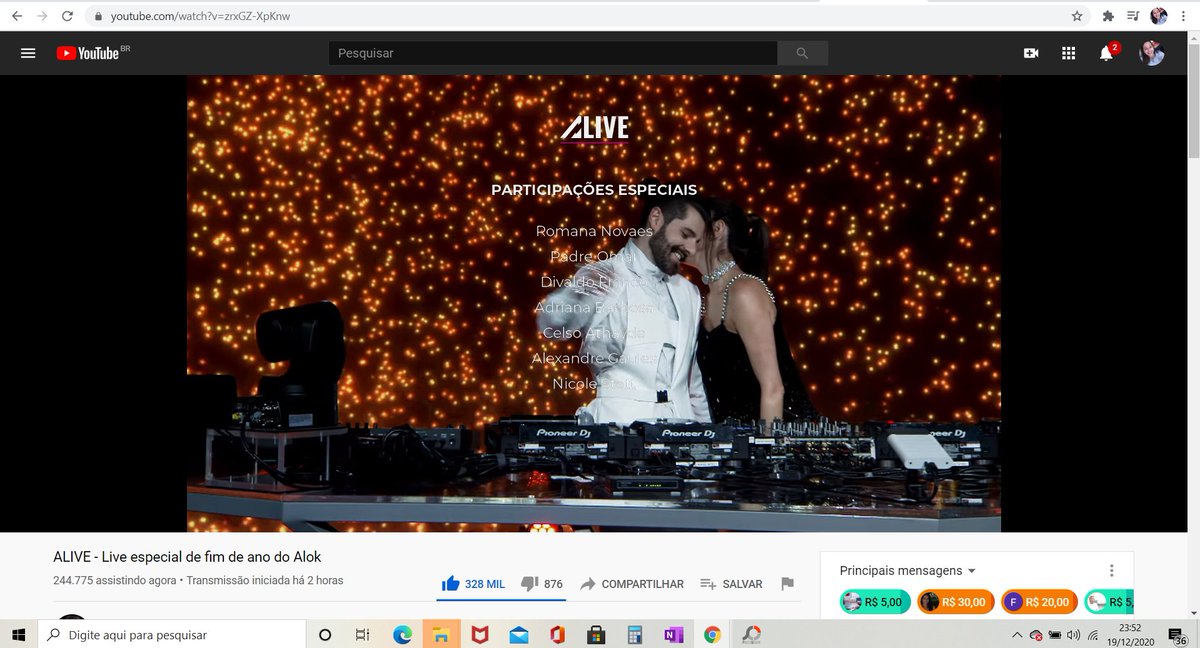Viewport: 1200px width, 648px height.
Task: Open the Windows notification center
Action: click(1179, 635)
